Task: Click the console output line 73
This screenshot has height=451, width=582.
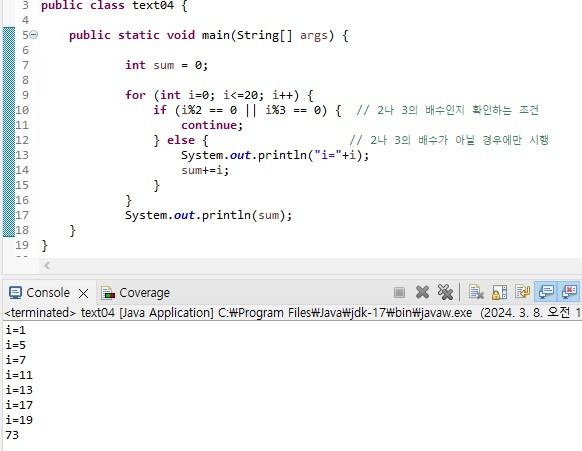Action: coord(12,435)
